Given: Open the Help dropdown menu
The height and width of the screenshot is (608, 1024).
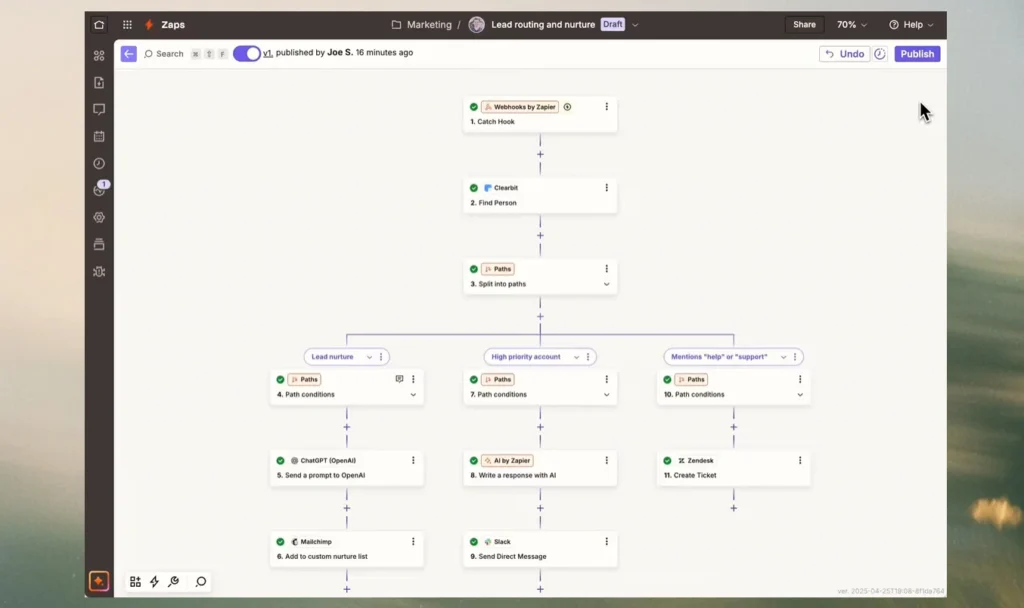Looking at the screenshot, I should [911, 25].
